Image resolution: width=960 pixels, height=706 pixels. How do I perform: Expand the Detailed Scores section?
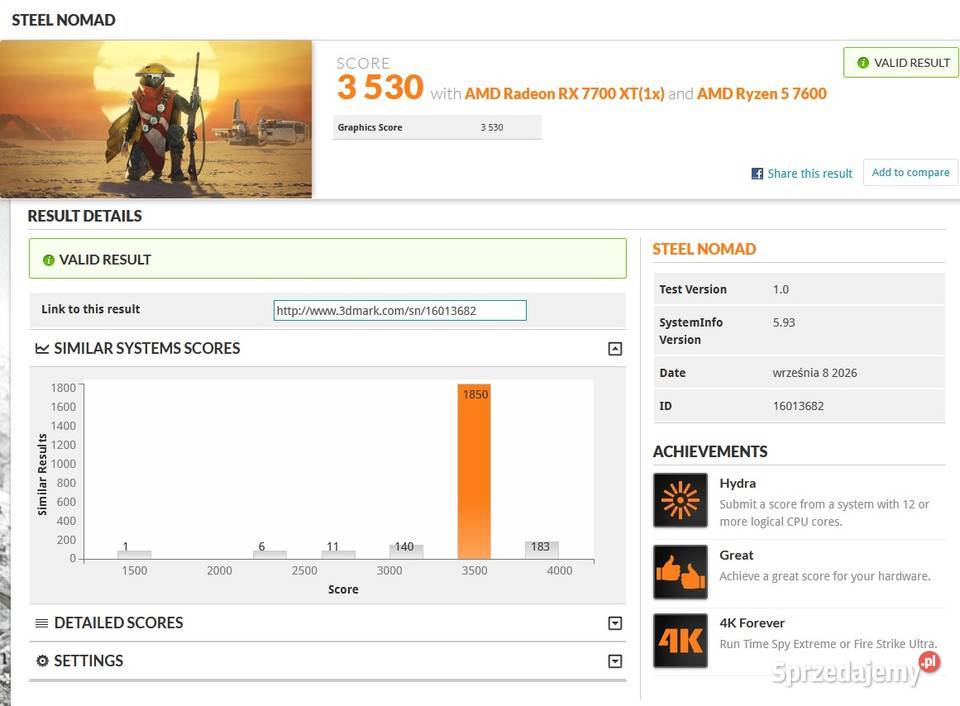pos(615,623)
